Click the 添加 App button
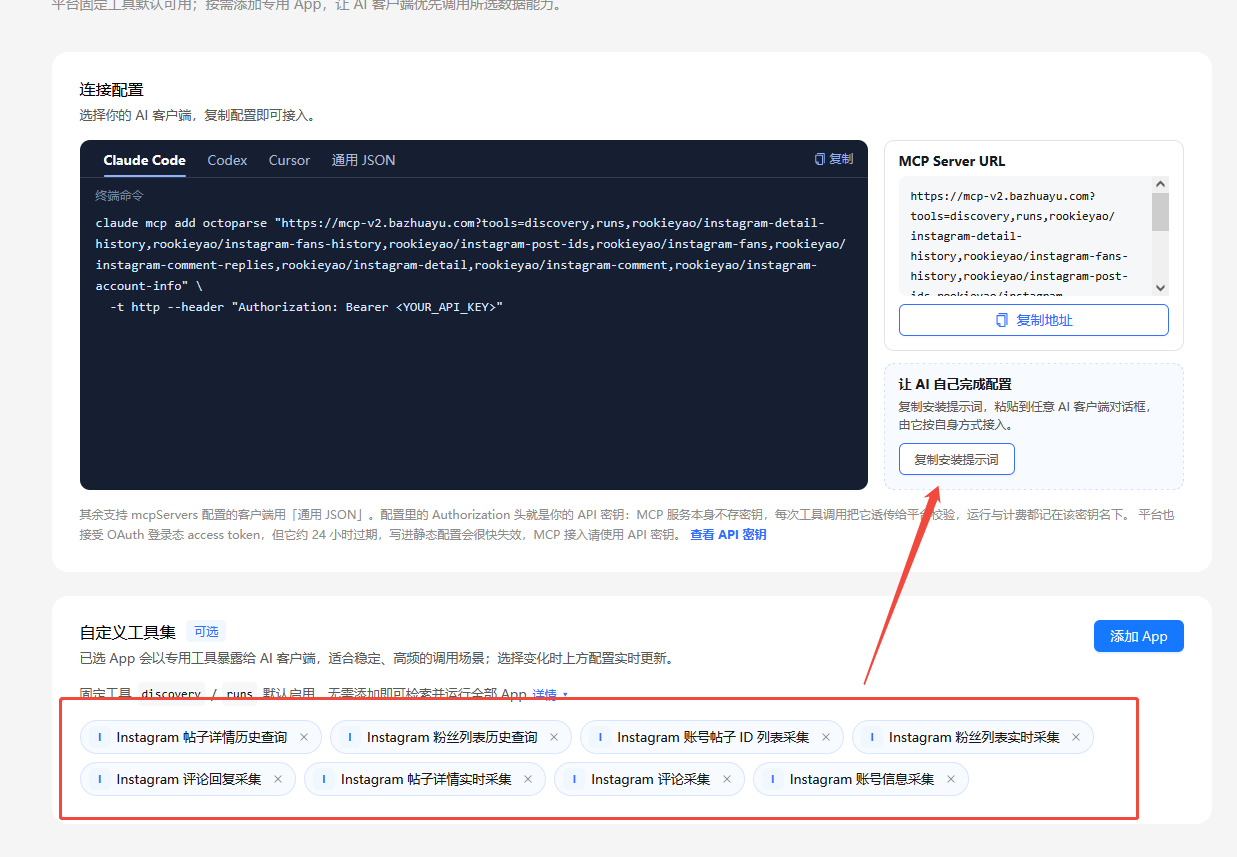1237x857 pixels. (x=1139, y=636)
